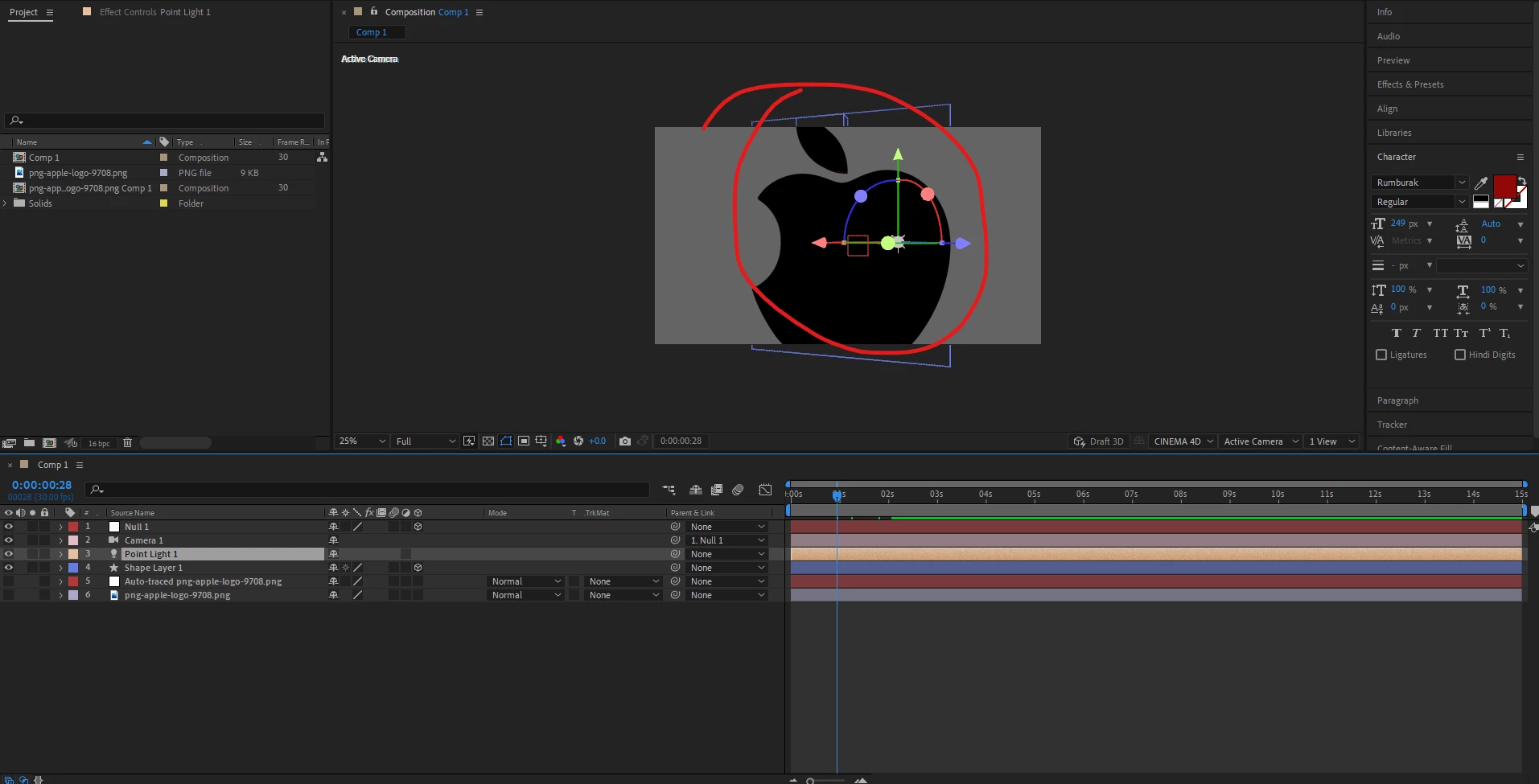The image size is (1539, 784).
Task: Enable the Ligatures checkbox
Action: coord(1381,355)
